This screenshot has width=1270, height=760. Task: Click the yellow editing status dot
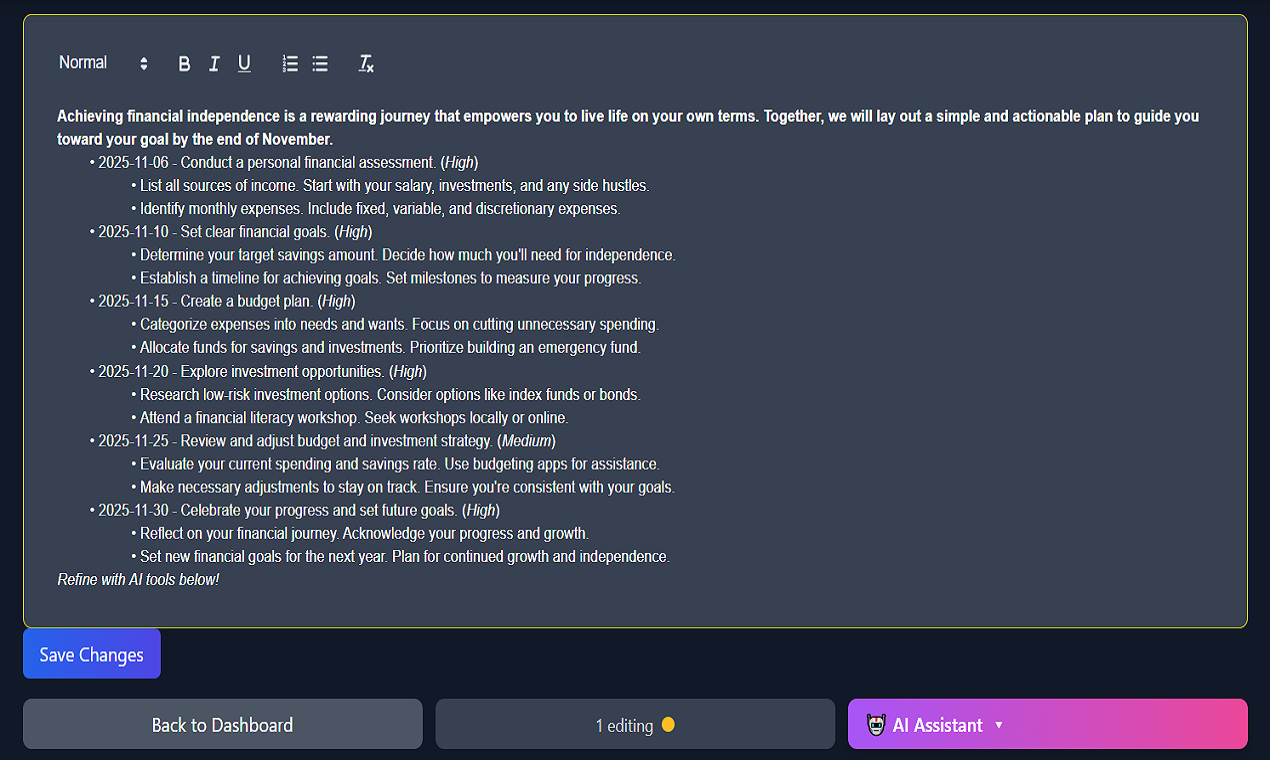coord(668,724)
